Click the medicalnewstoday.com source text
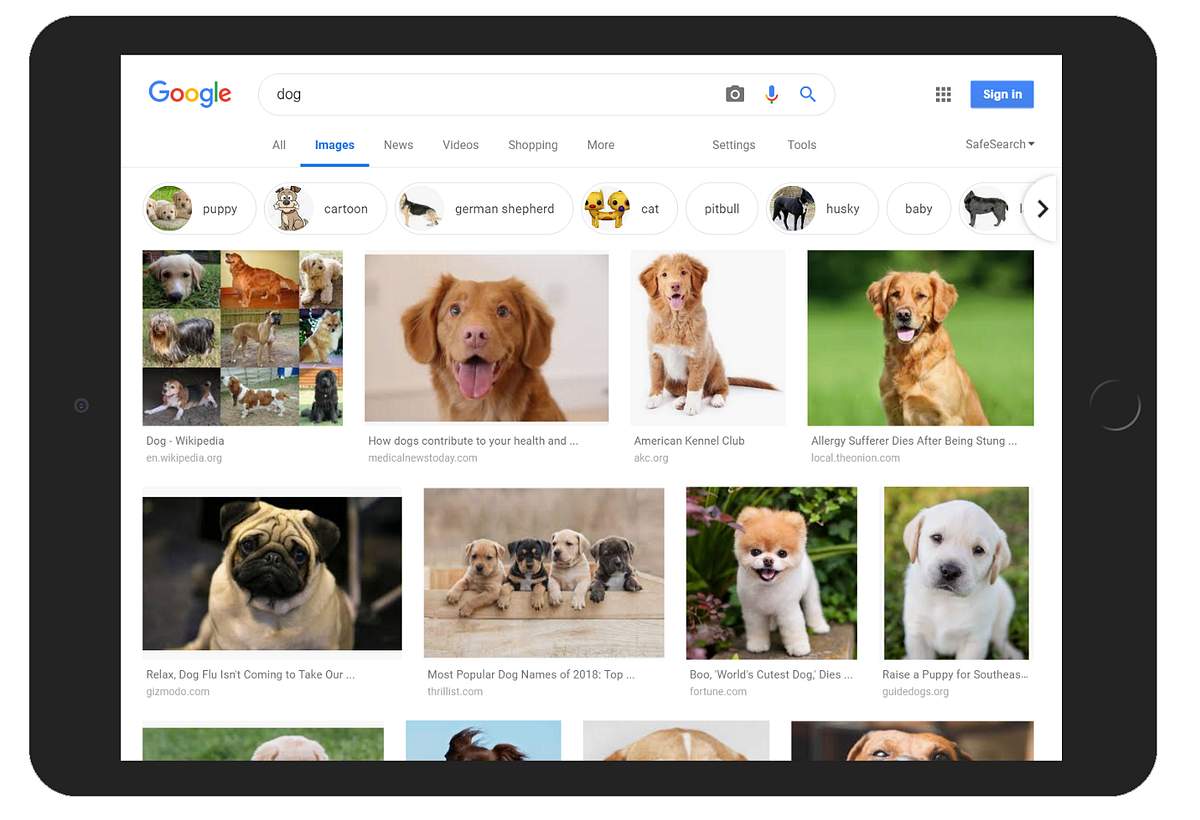The width and height of the screenshot is (1200, 820). pos(423,458)
